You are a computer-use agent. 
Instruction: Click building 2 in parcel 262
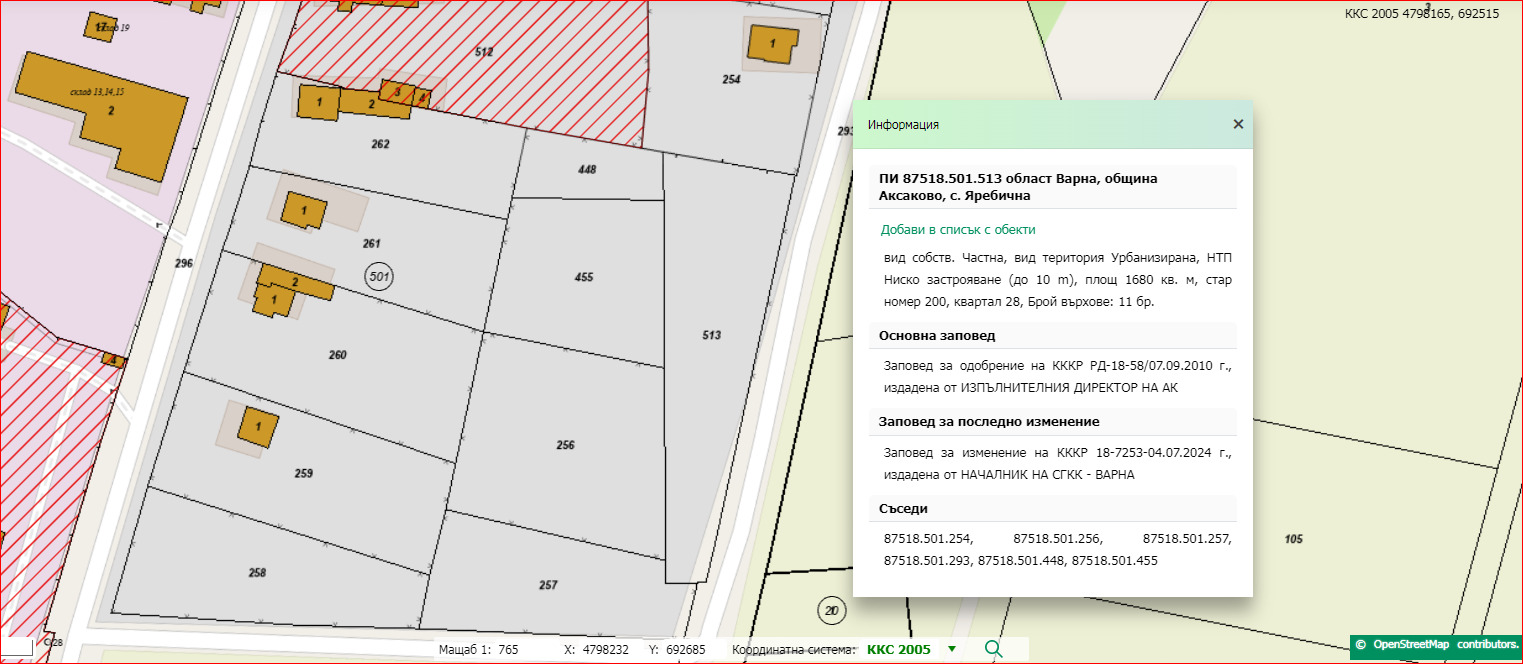pos(373,103)
